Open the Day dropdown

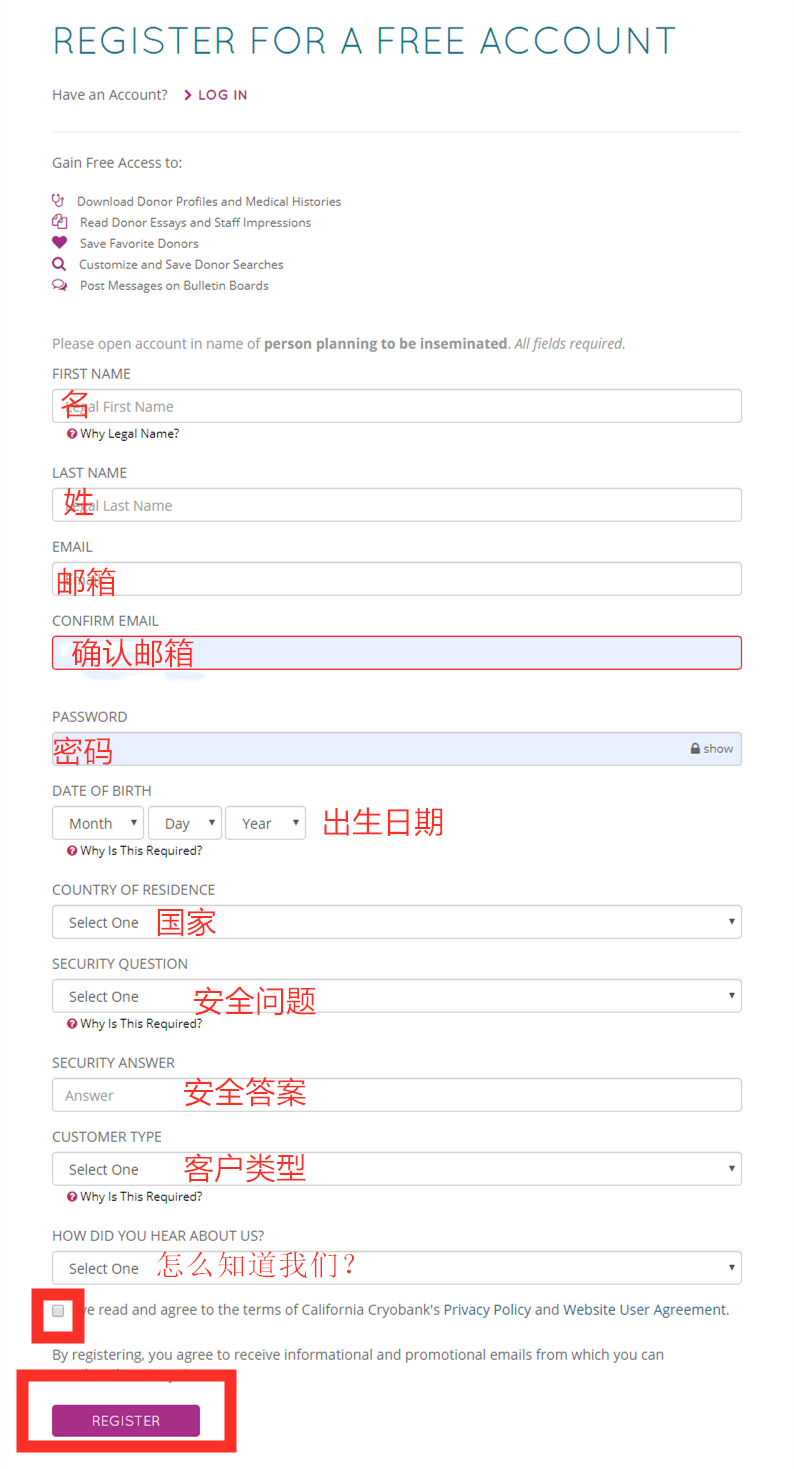tap(185, 824)
